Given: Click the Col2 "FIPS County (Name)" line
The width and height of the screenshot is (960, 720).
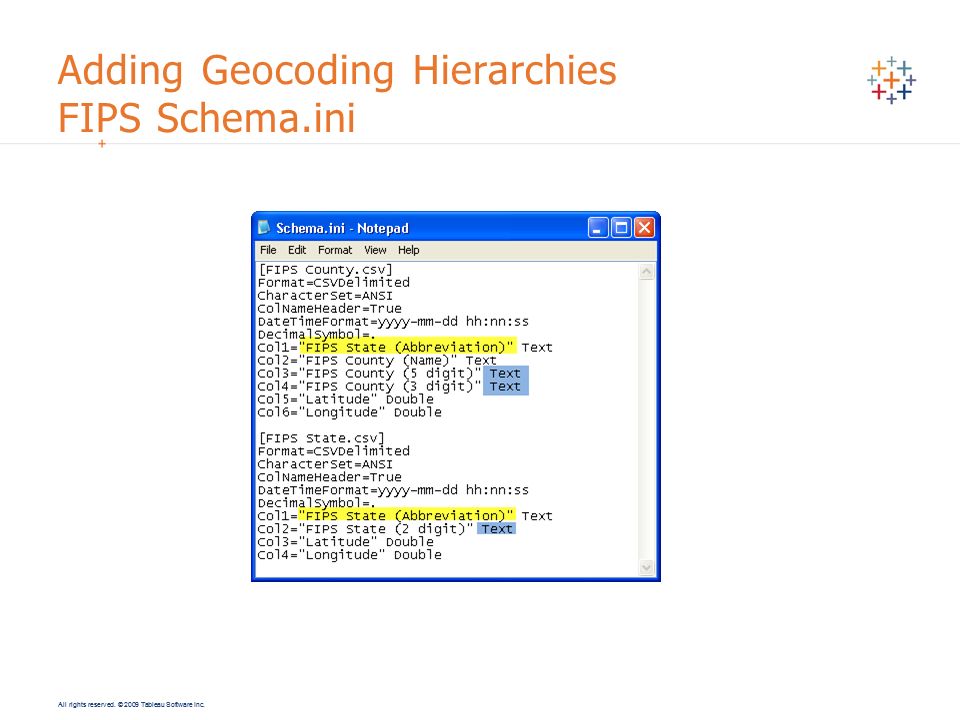Looking at the screenshot, I should [x=377, y=361].
